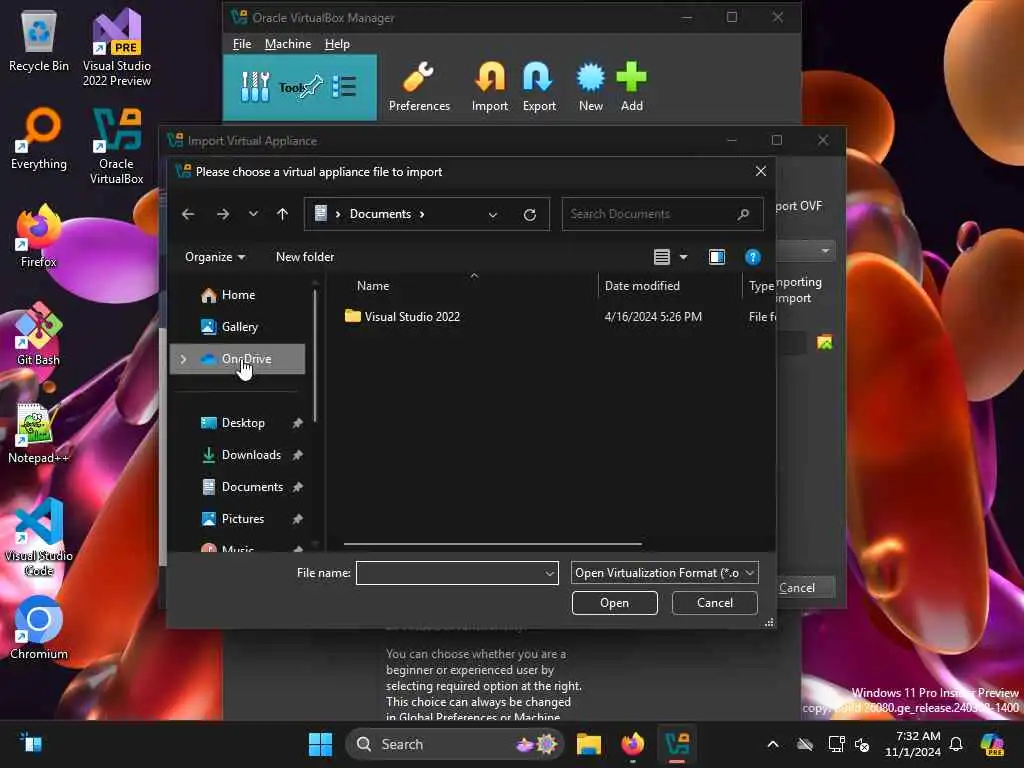Click the Import appliance toolbar icon
This screenshot has width=1024, height=768.
pyautogui.click(x=489, y=87)
